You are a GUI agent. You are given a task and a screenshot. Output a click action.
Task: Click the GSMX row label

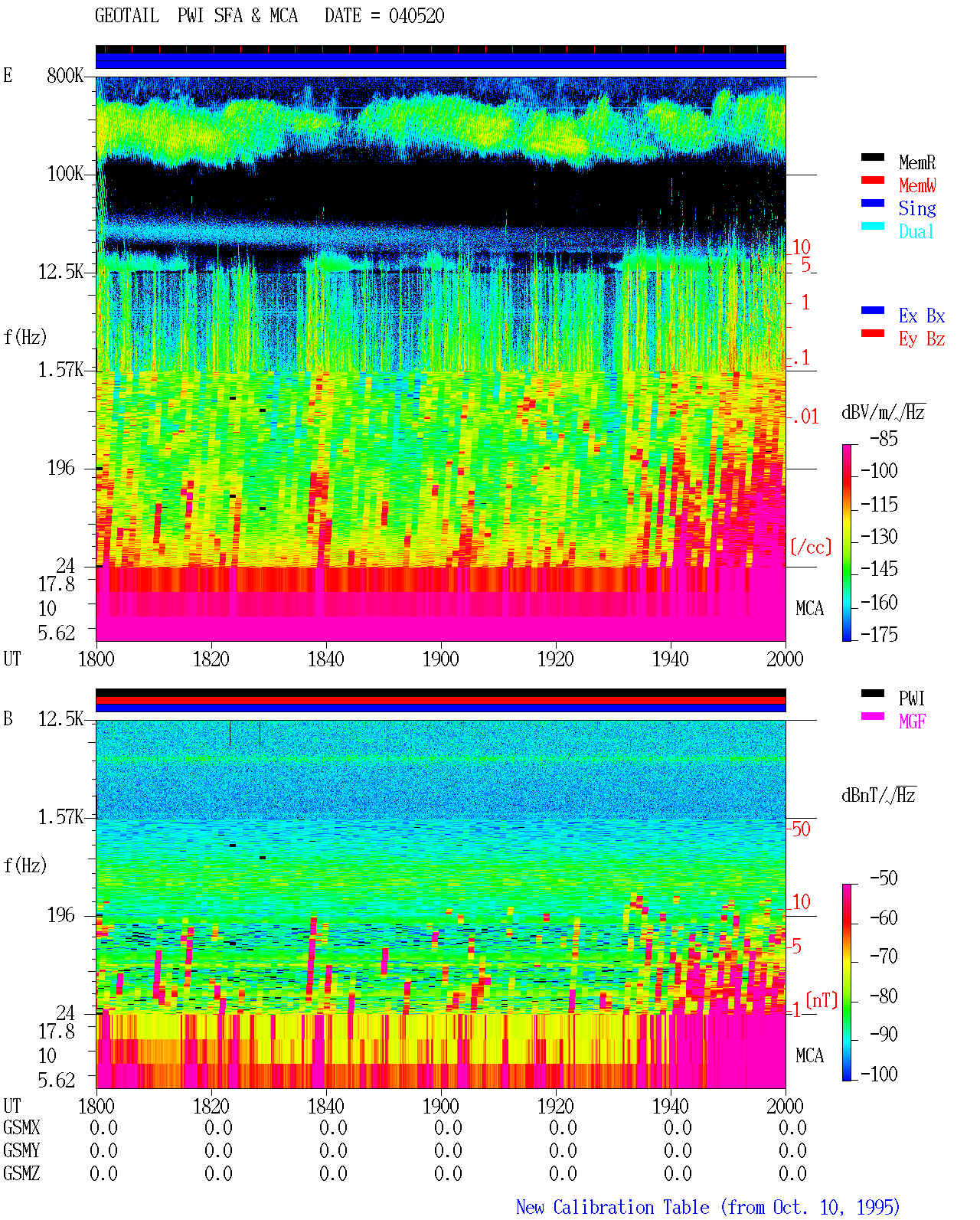tap(21, 1127)
